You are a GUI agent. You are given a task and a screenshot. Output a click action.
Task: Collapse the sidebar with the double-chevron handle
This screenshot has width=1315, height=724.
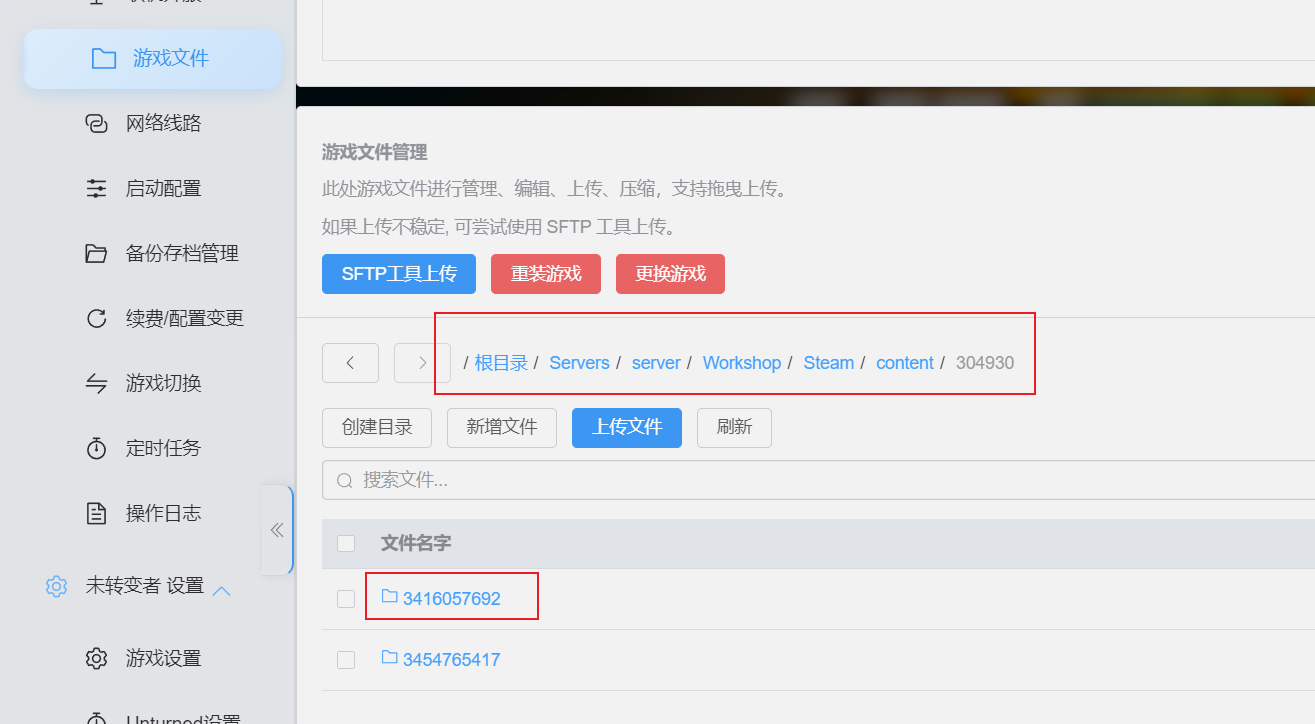tap(277, 530)
